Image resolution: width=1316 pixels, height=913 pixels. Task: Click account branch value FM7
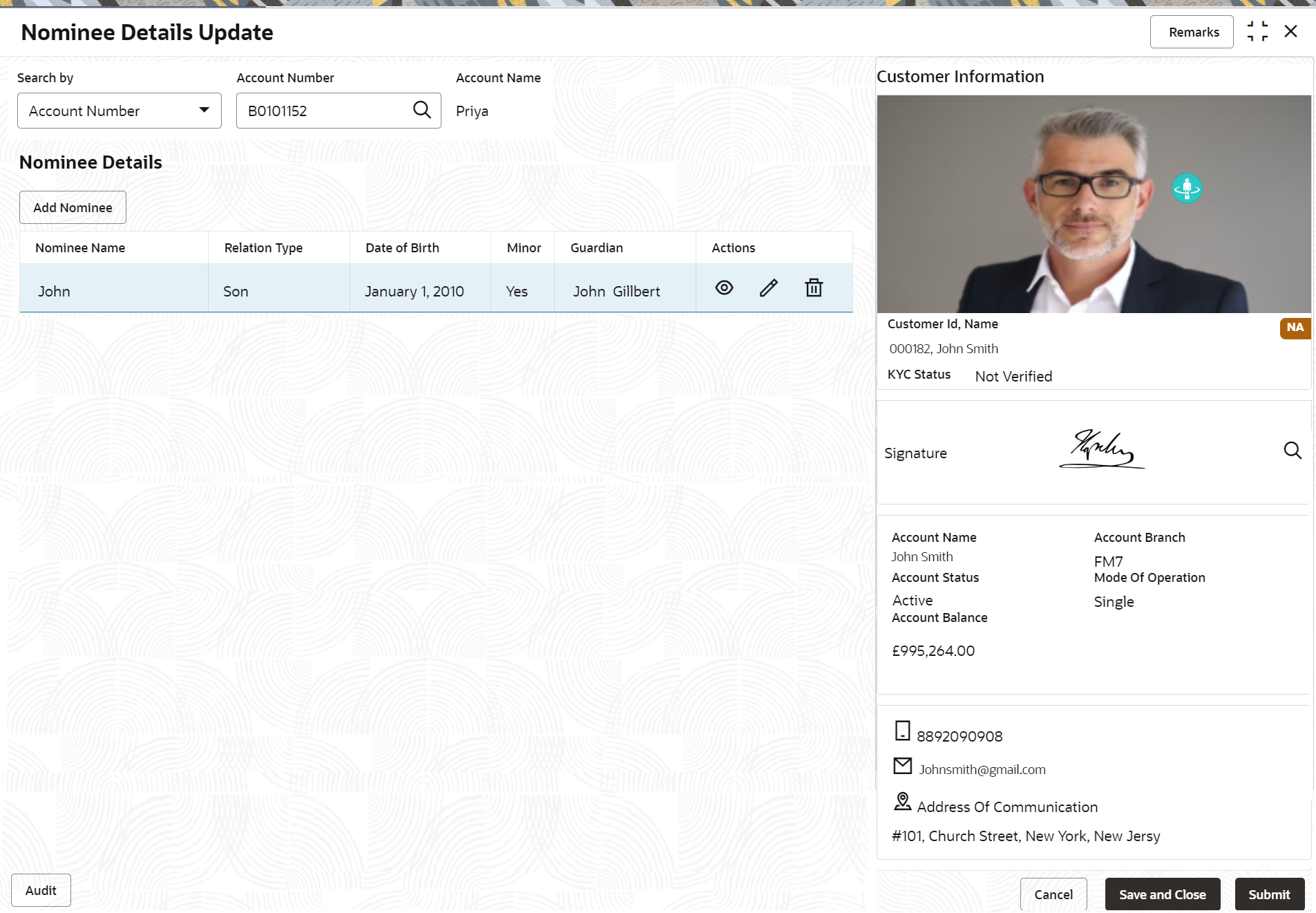1108,562
